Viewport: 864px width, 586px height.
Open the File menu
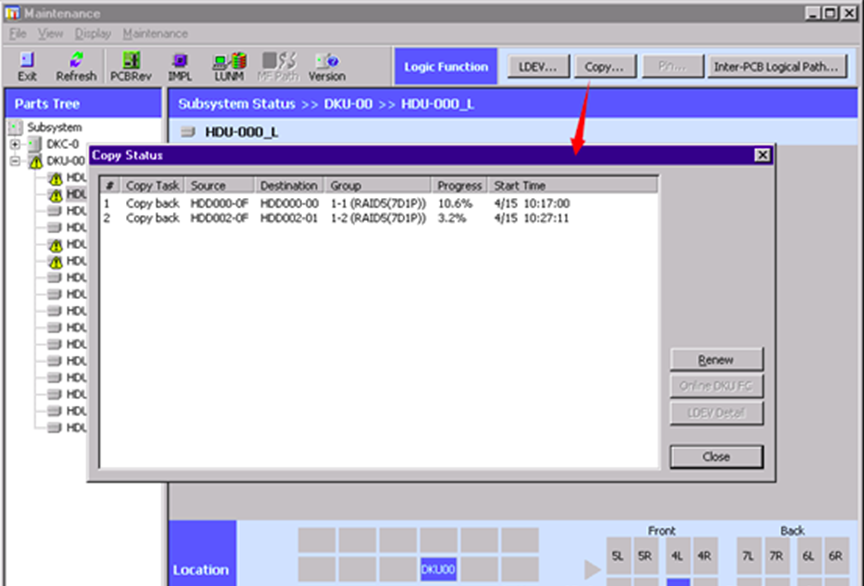click(x=18, y=33)
